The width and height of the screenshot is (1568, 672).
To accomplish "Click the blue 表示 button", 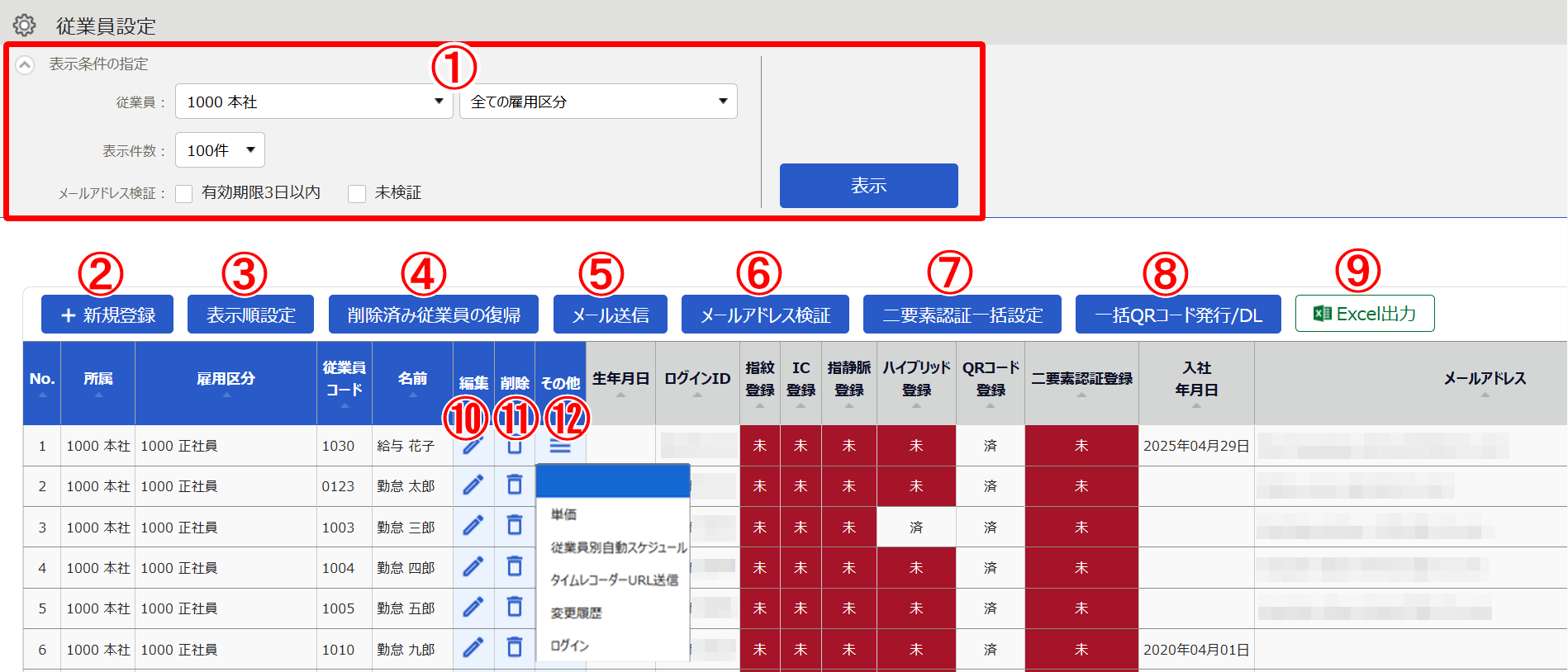I will (869, 186).
